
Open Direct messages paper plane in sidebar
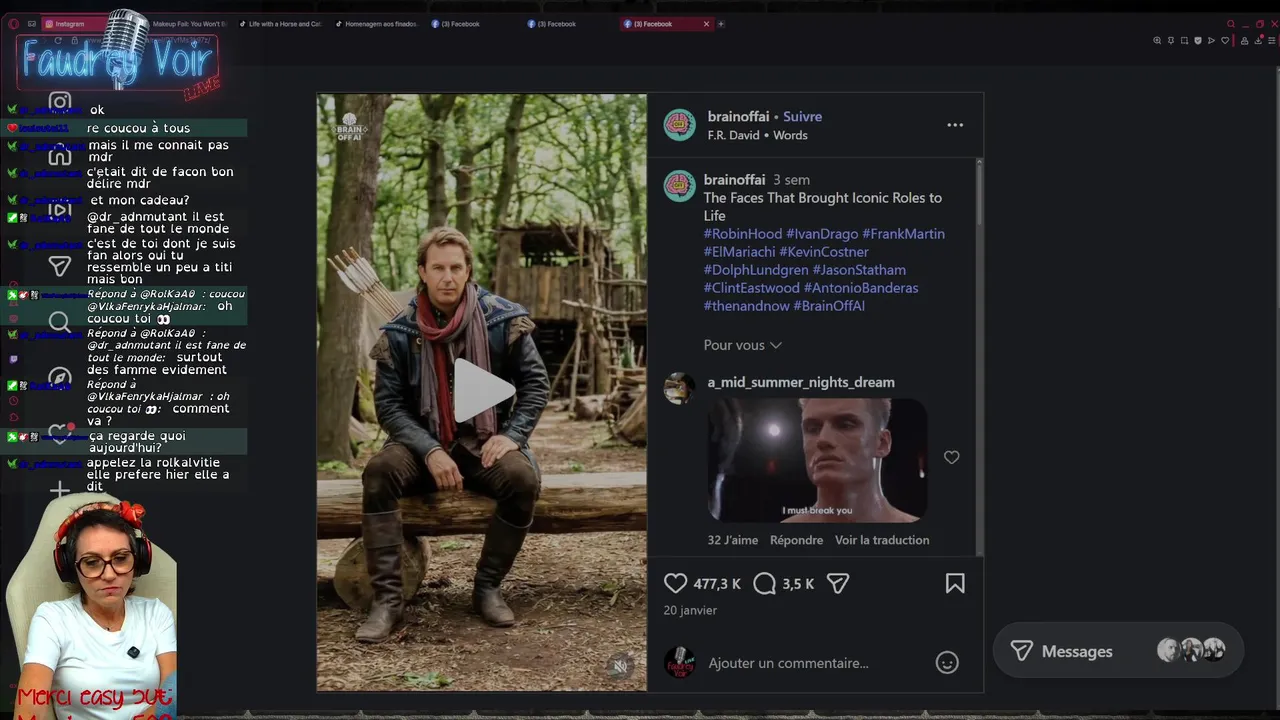coord(60,266)
